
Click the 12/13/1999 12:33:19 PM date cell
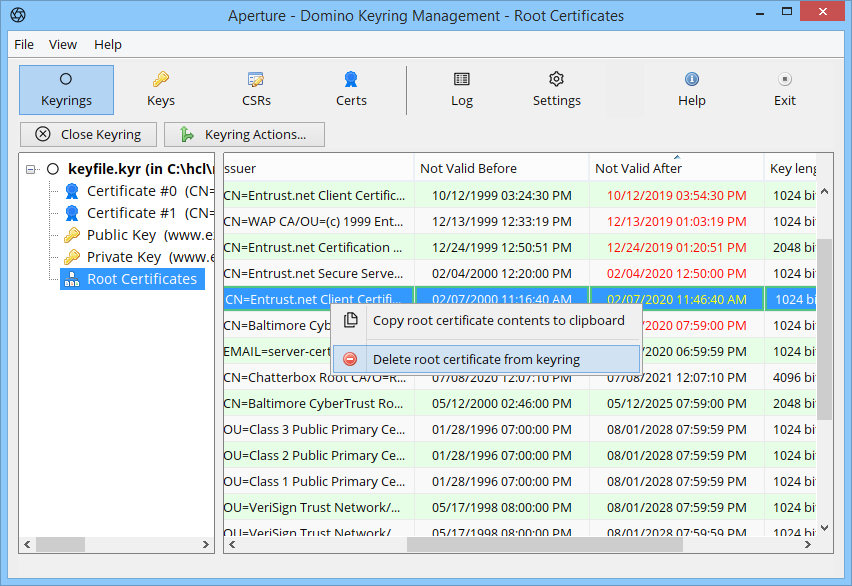(x=502, y=222)
